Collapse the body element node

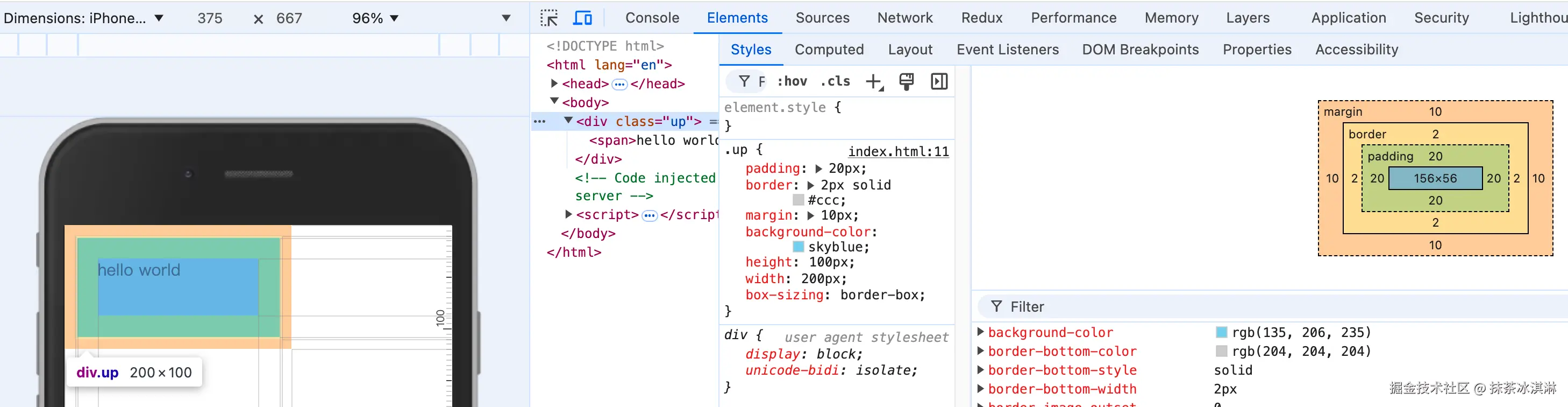[x=554, y=101]
